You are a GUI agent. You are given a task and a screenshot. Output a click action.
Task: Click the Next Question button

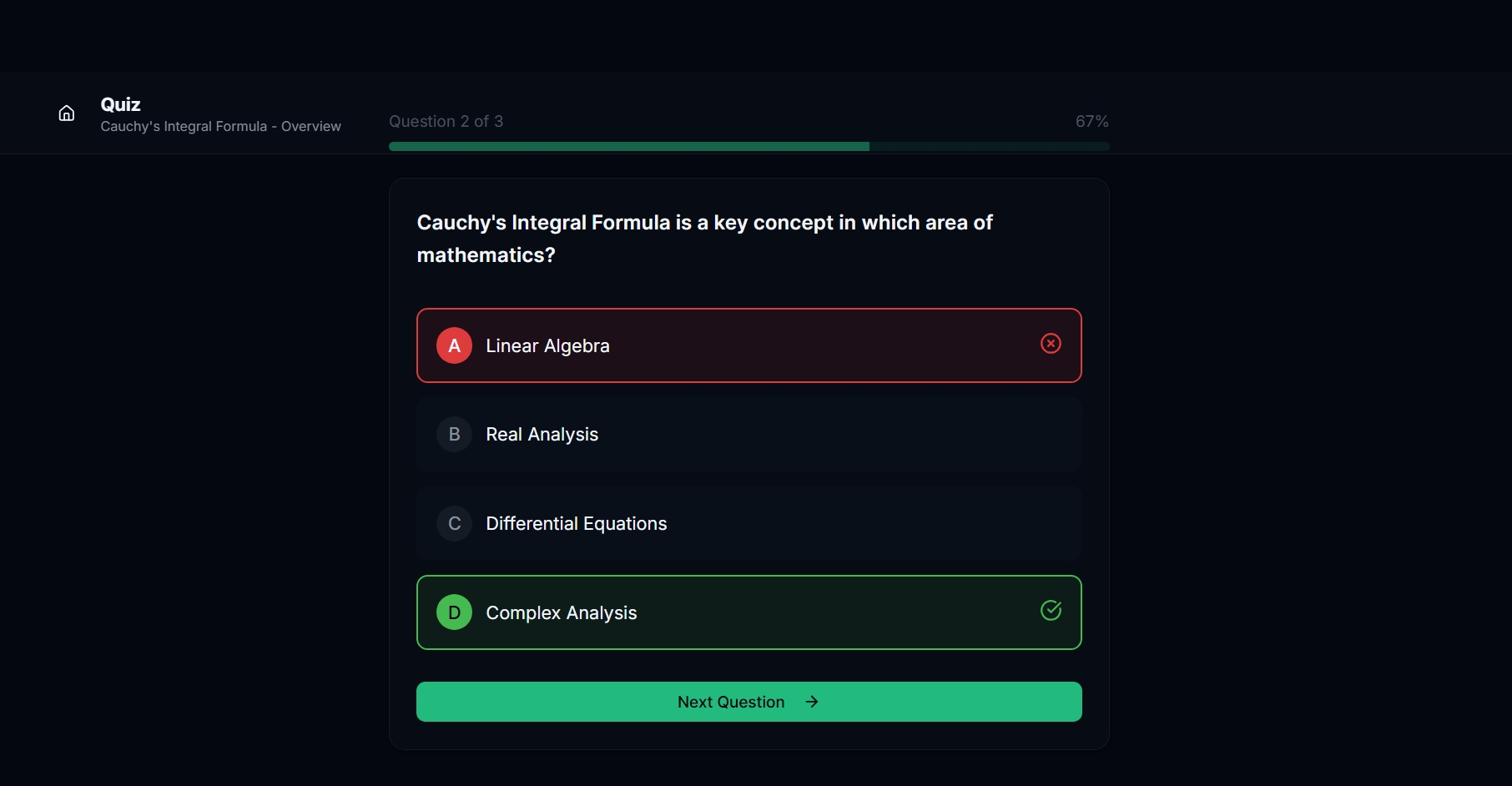point(749,702)
